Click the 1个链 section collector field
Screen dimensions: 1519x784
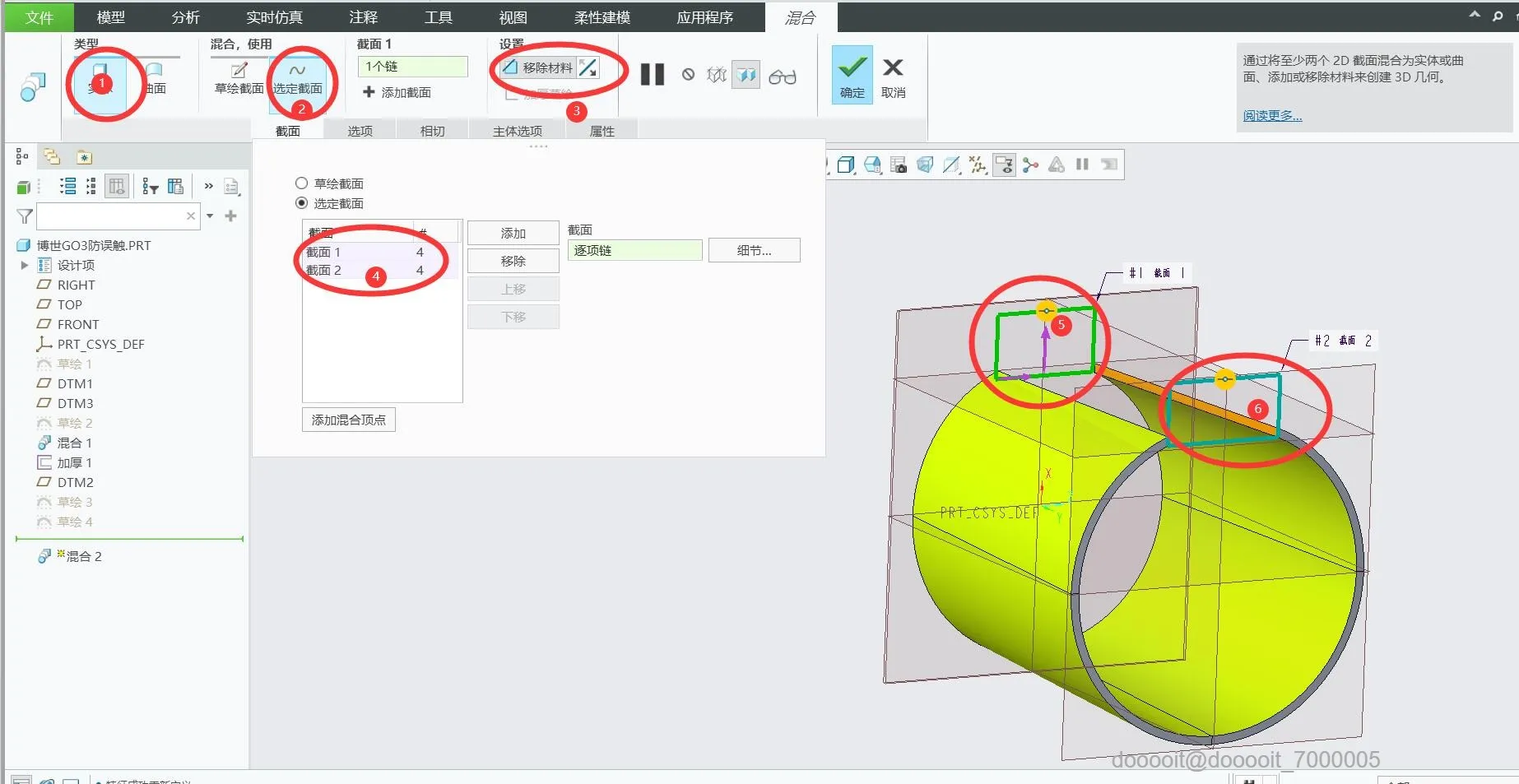coord(413,67)
